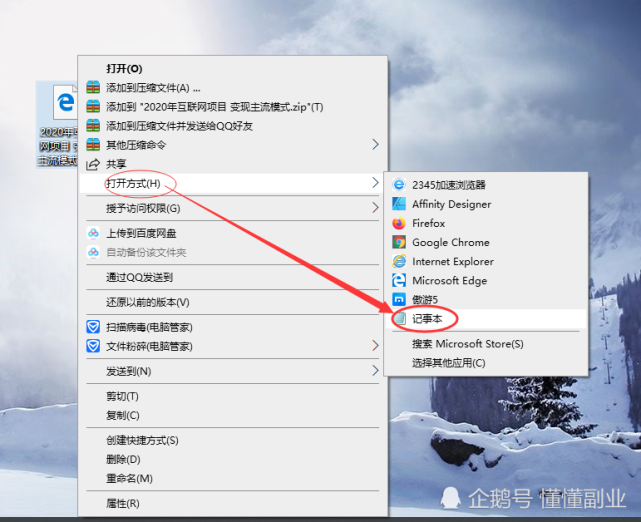Open the file with Microsoft Edge
The image size is (641, 522).
point(486,281)
